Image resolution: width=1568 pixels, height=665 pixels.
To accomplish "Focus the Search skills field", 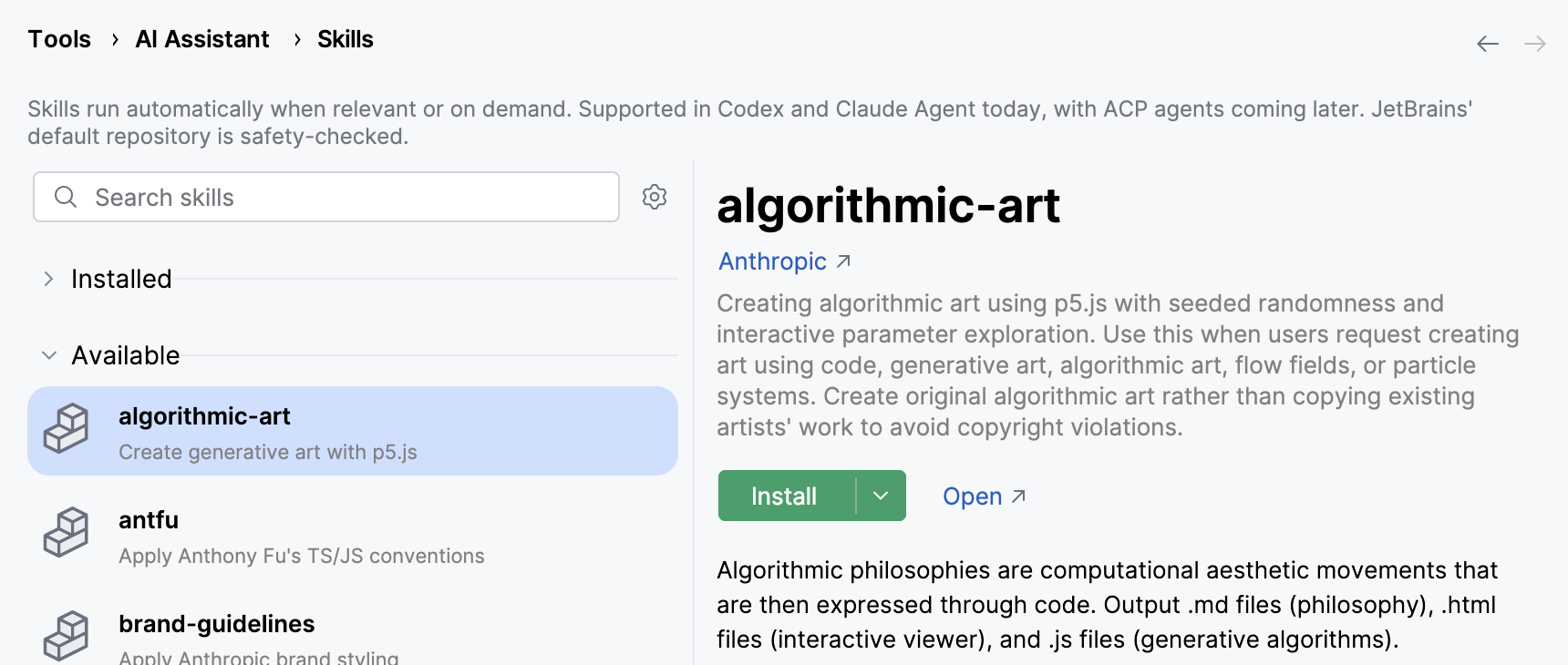I will 326,197.
